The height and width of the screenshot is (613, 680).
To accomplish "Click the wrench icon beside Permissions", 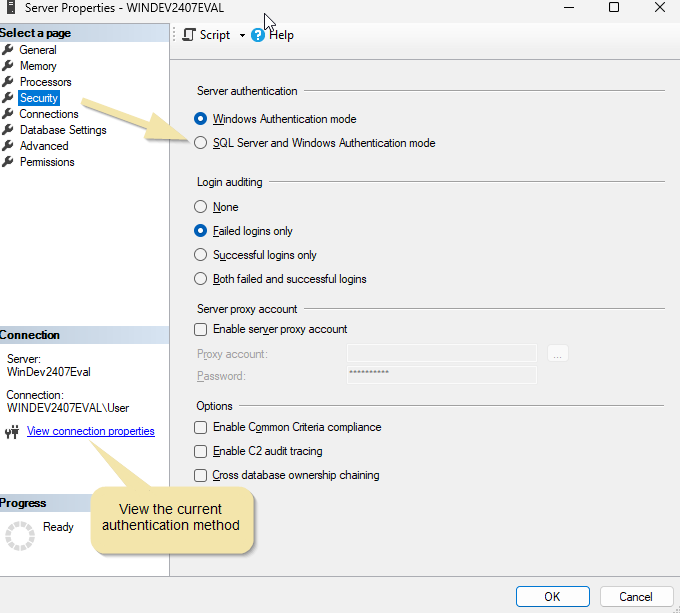I will click(7, 162).
